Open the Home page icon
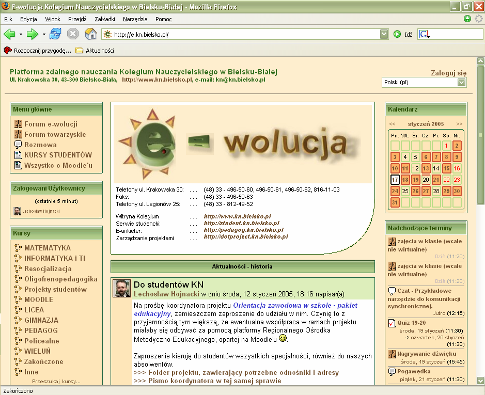Viewport: 485px width, 395px height. [x=91, y=34]
